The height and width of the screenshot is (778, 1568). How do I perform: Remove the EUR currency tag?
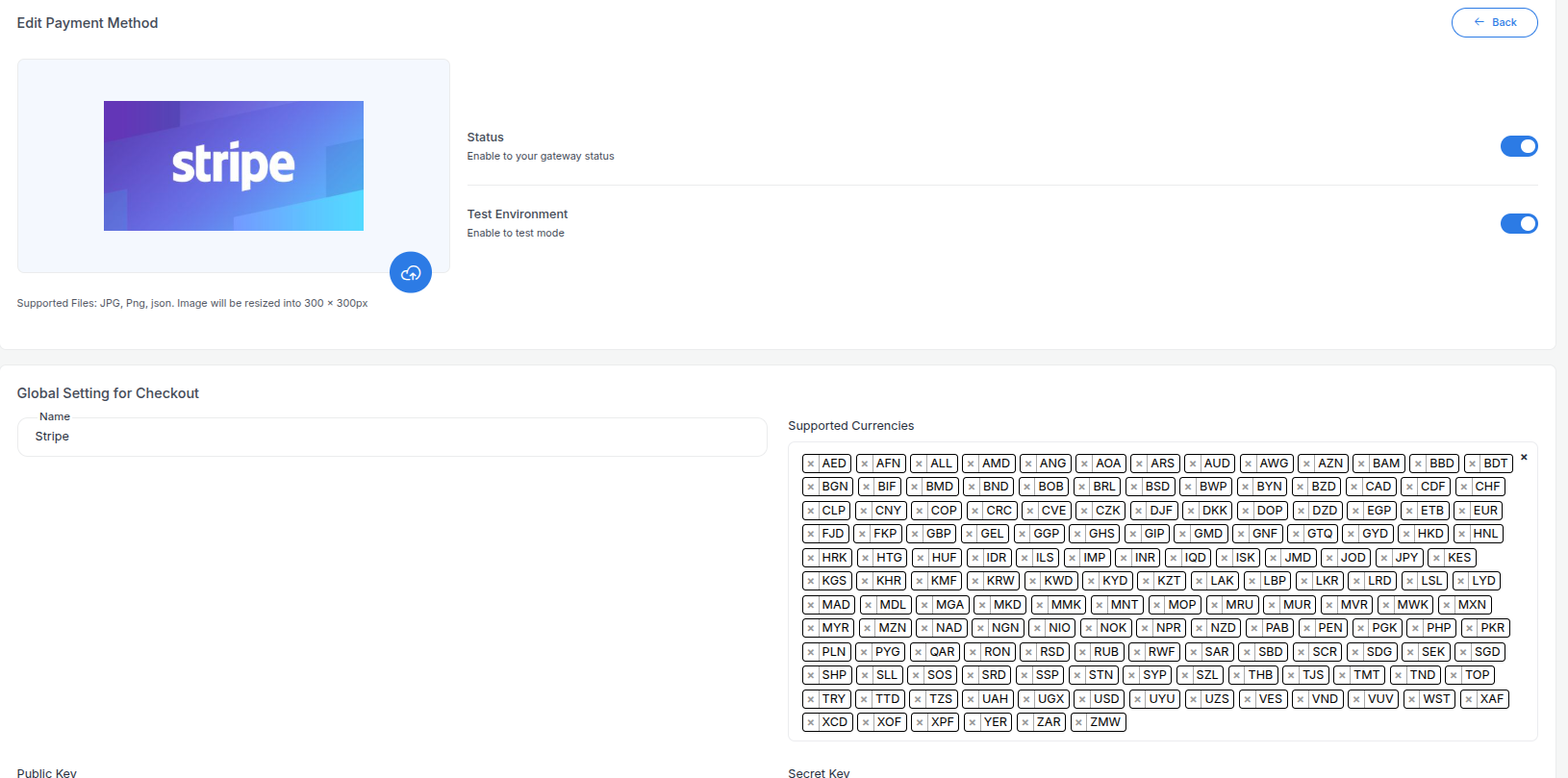[x=1462, y=511]
